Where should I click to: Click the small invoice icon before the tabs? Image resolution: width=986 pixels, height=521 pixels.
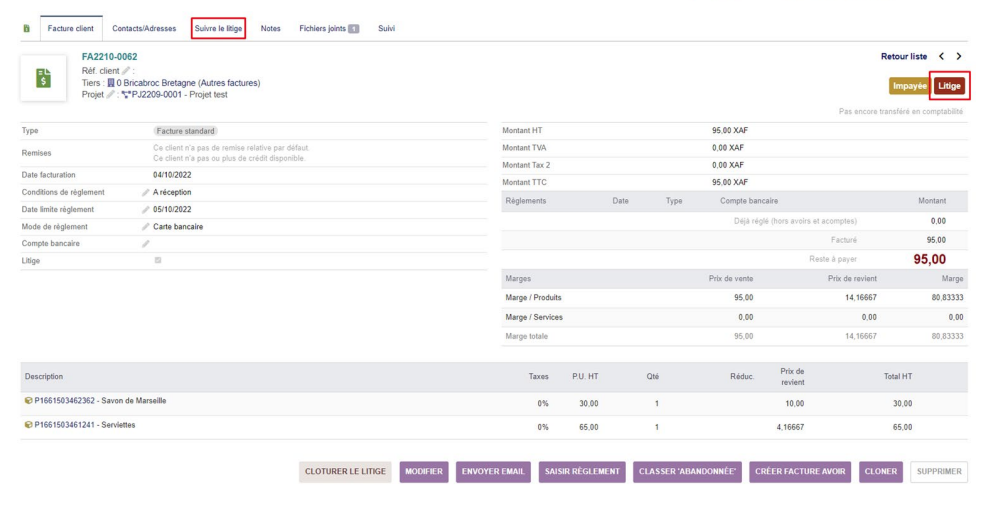pos(26,28)
